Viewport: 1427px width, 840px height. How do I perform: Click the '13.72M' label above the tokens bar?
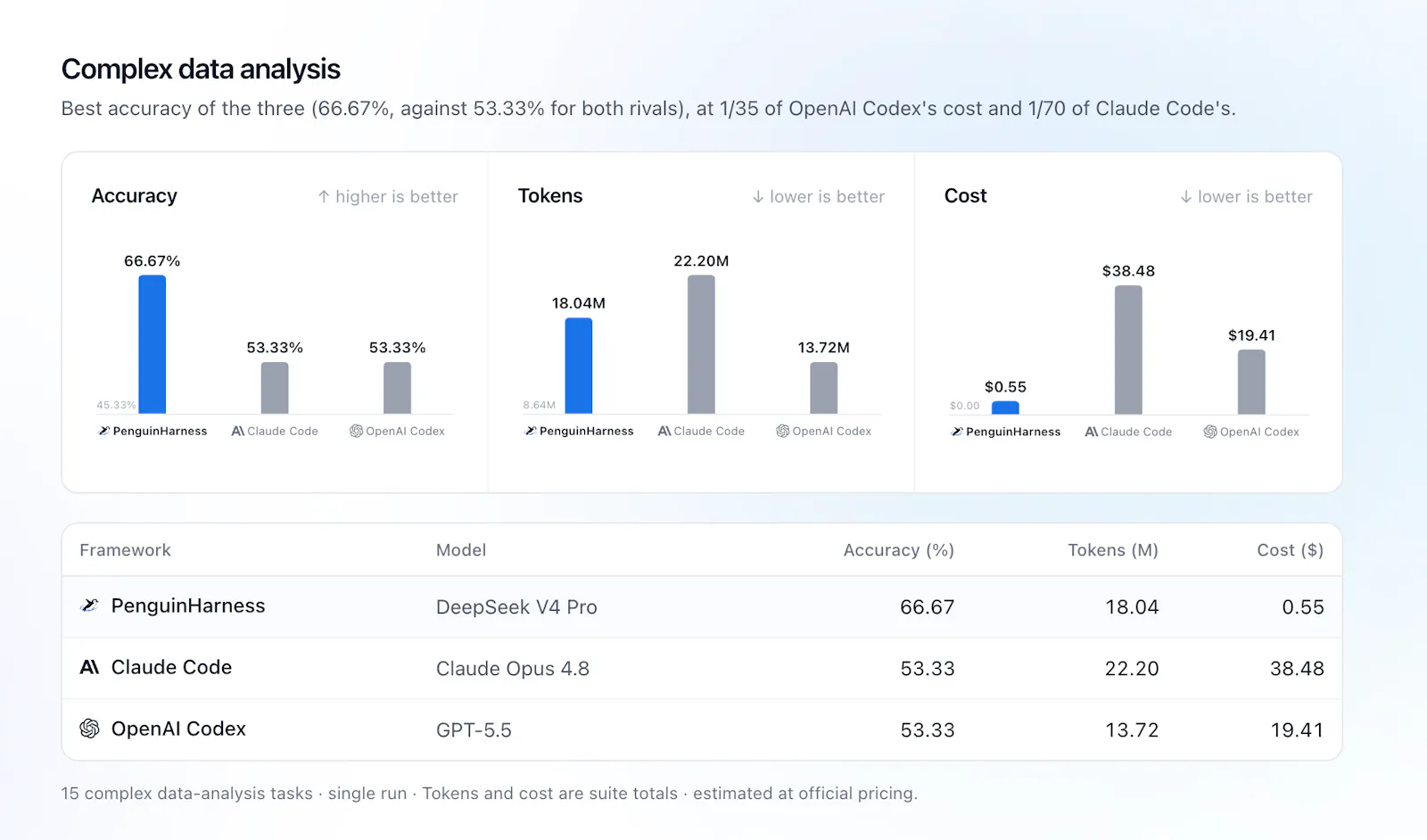824,348
